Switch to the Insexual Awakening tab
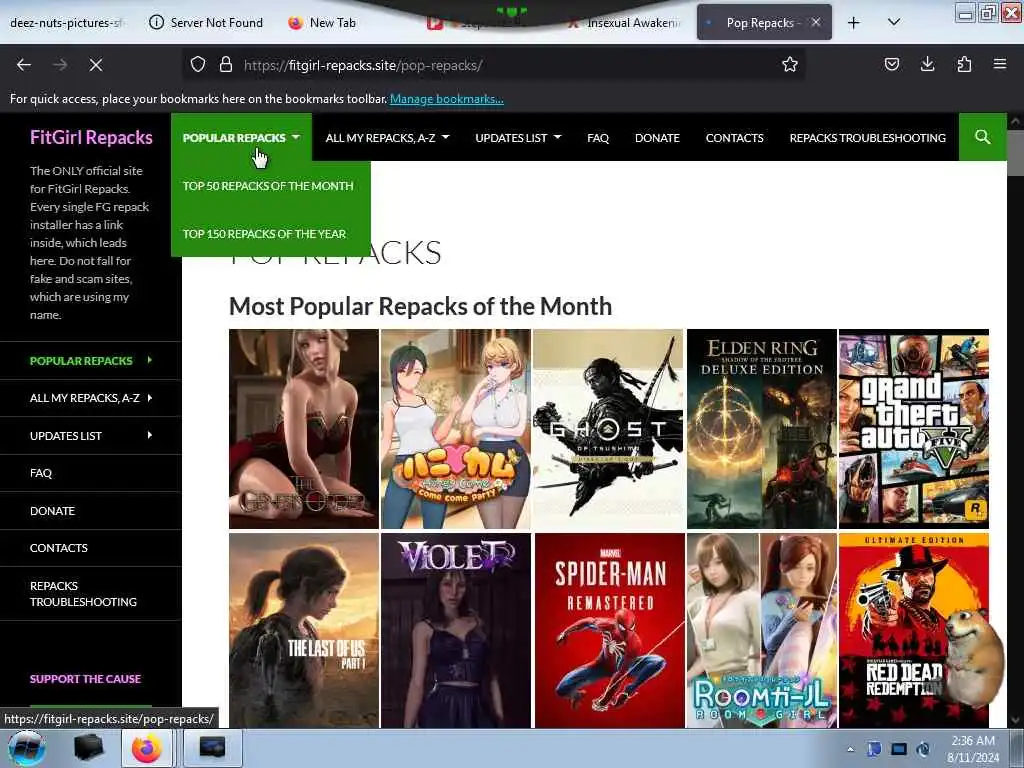 click(x=625, y=23)
